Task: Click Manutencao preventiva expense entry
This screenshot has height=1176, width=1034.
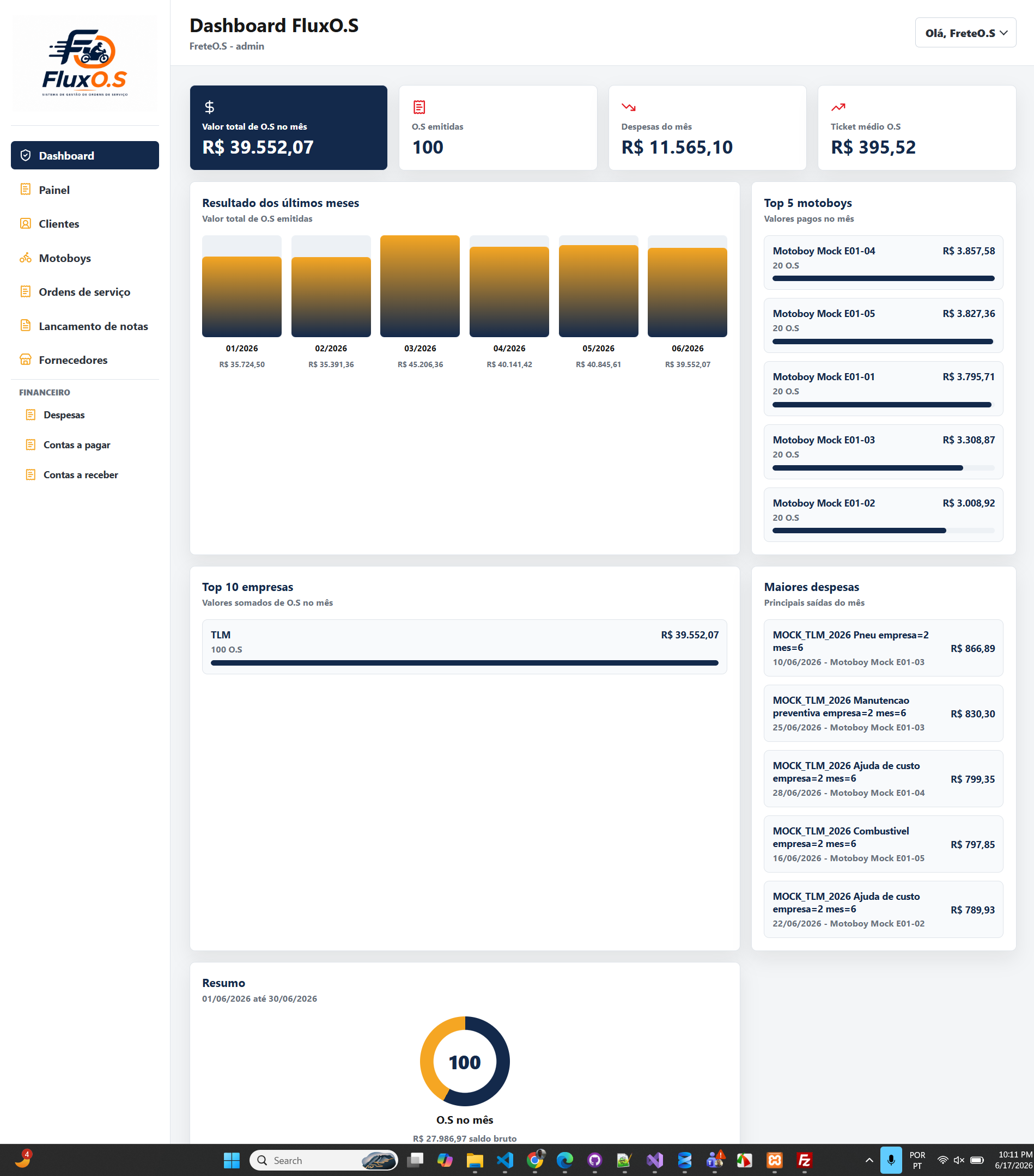Action: click(x=883, y=713)
